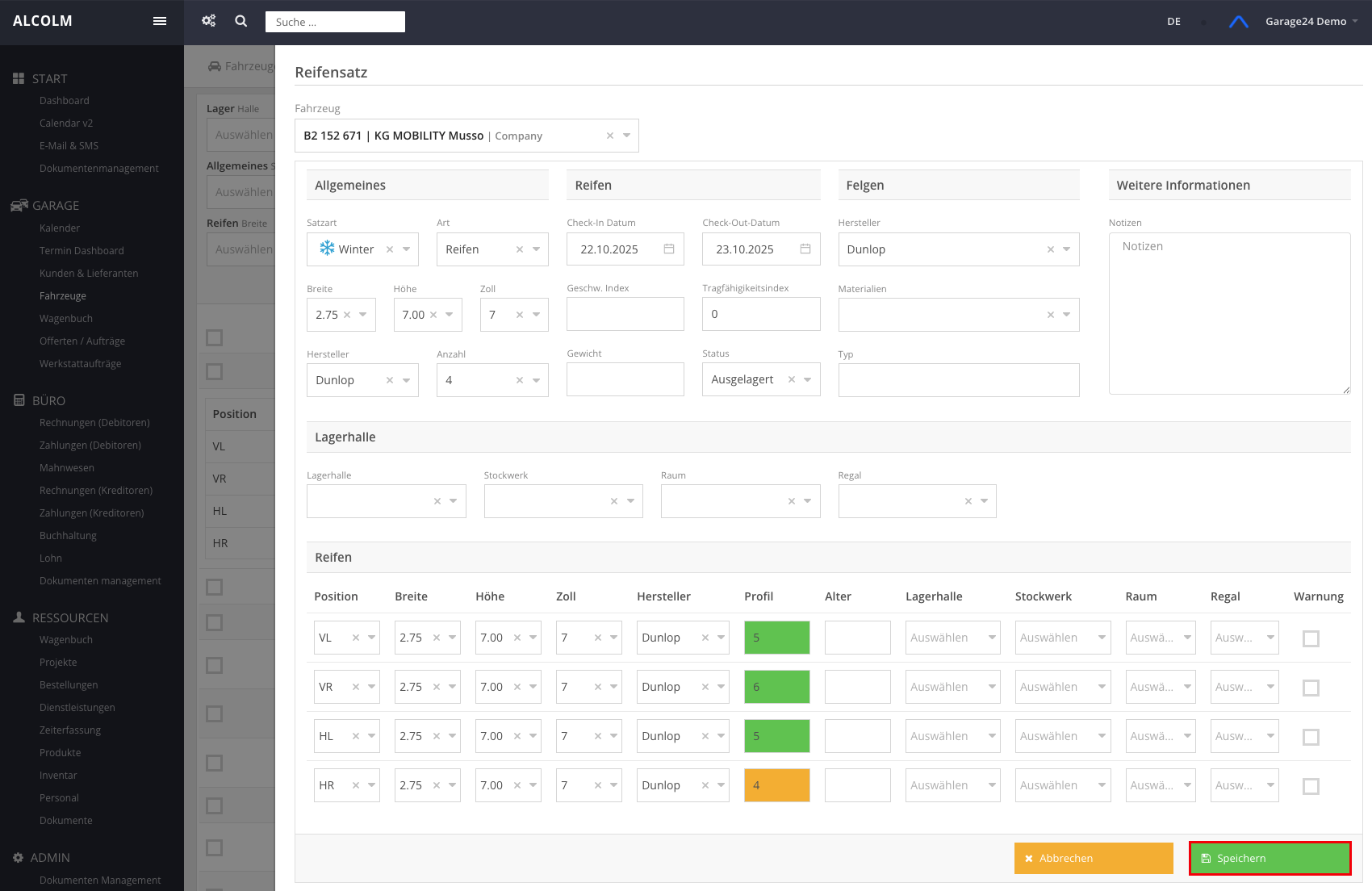This screenshot has width=1372, height=891.
Task: Expand the Felgen Hersteller Dunlop dropdown
Action: pyautogui.click(x=1066, y=249)
